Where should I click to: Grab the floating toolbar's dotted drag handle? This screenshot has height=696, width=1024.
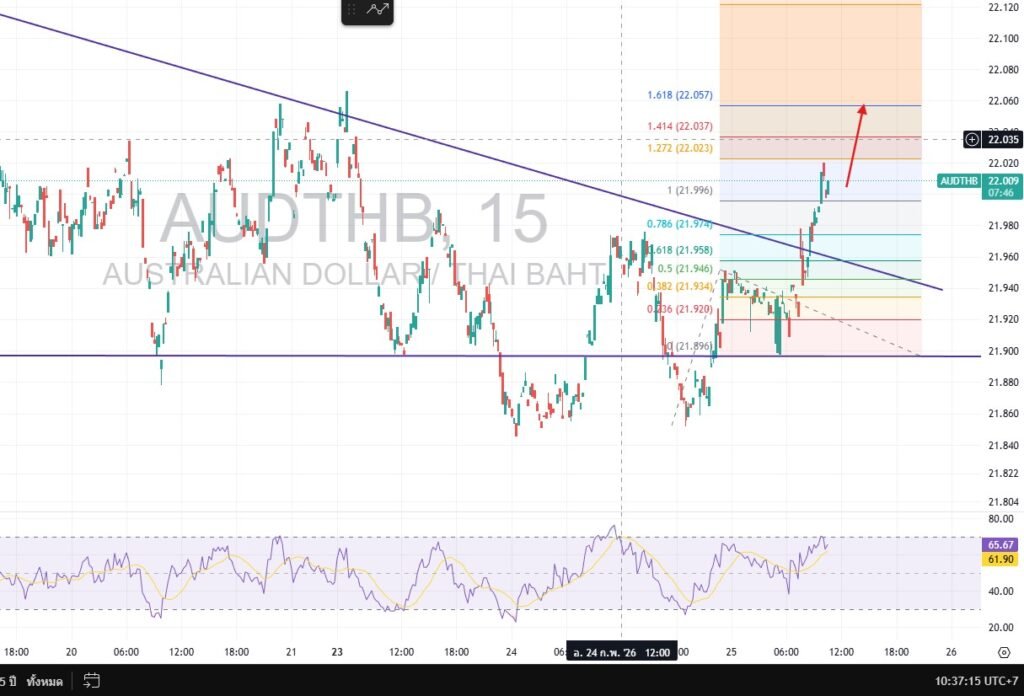[x=353, y=10]
